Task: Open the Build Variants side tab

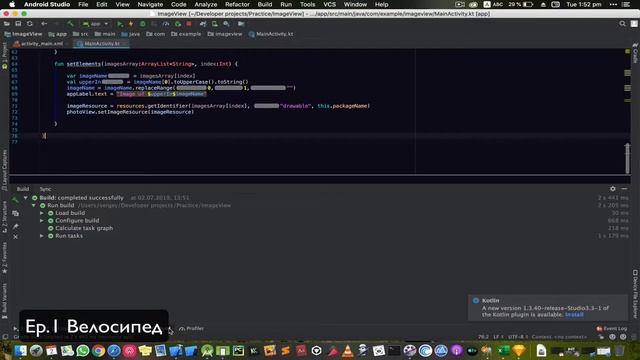Action: pyautogui.click(x=4, y=301)
